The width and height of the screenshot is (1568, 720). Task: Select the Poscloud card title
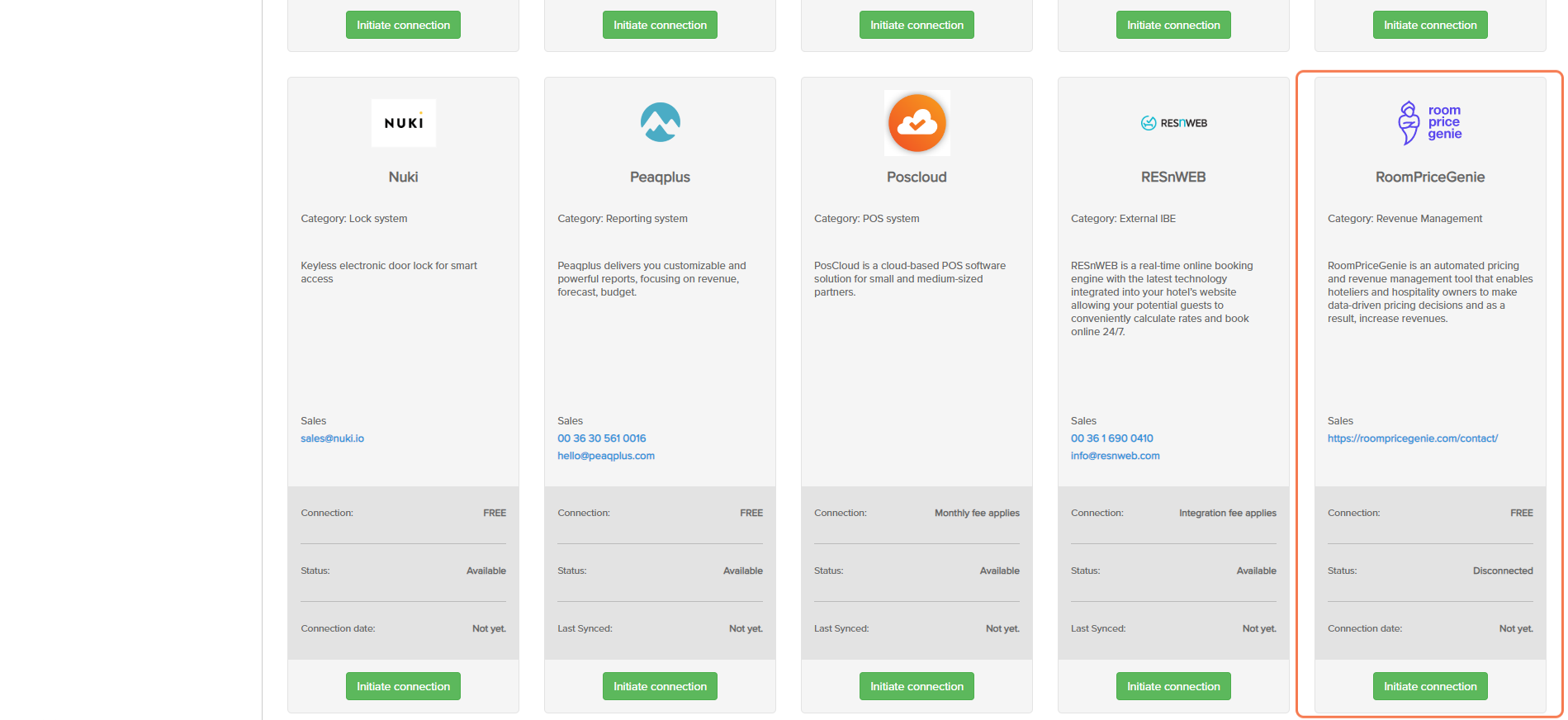pos(917,177)
